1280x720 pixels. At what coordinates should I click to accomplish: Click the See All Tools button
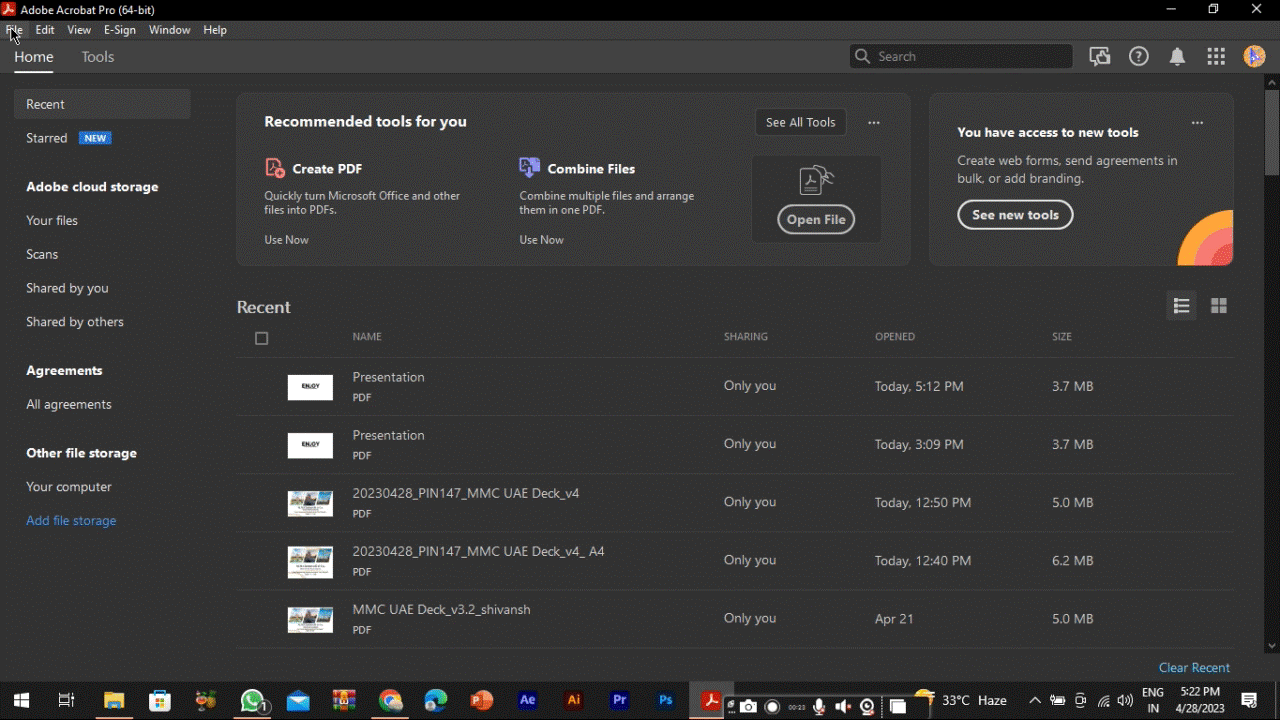[800, 122]
